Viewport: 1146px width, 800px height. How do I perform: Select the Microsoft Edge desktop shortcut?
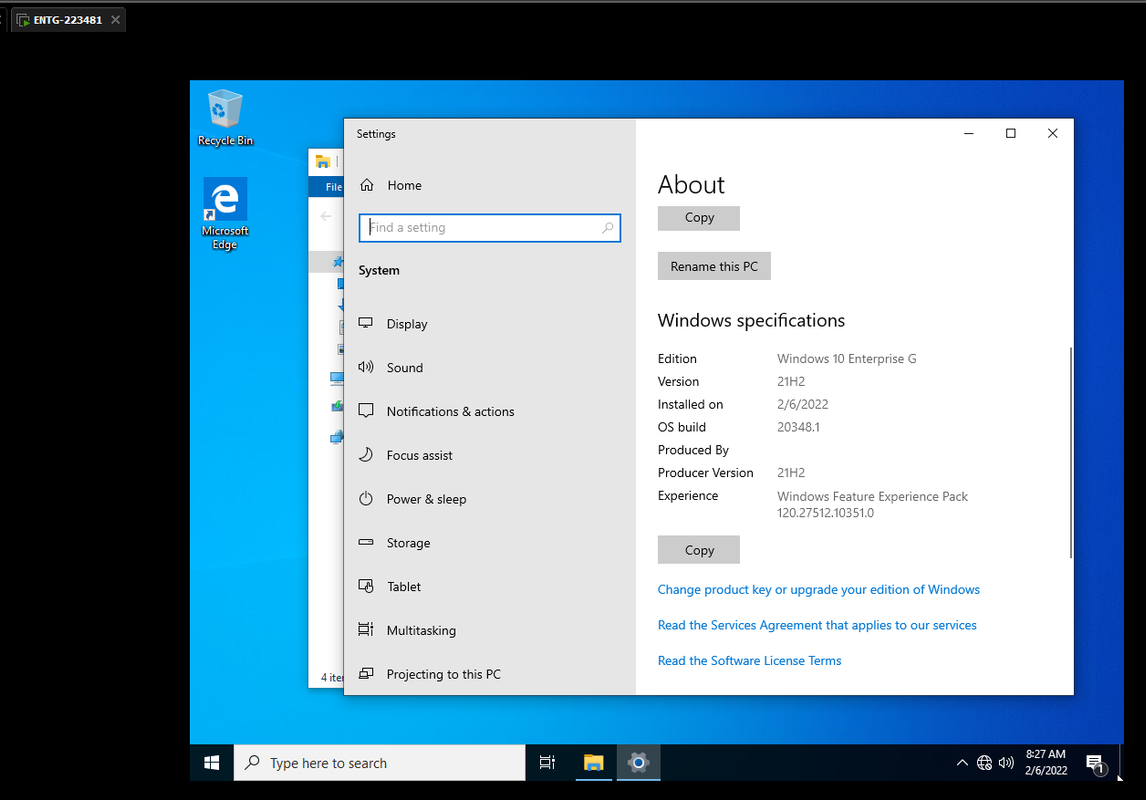(225, 214)
